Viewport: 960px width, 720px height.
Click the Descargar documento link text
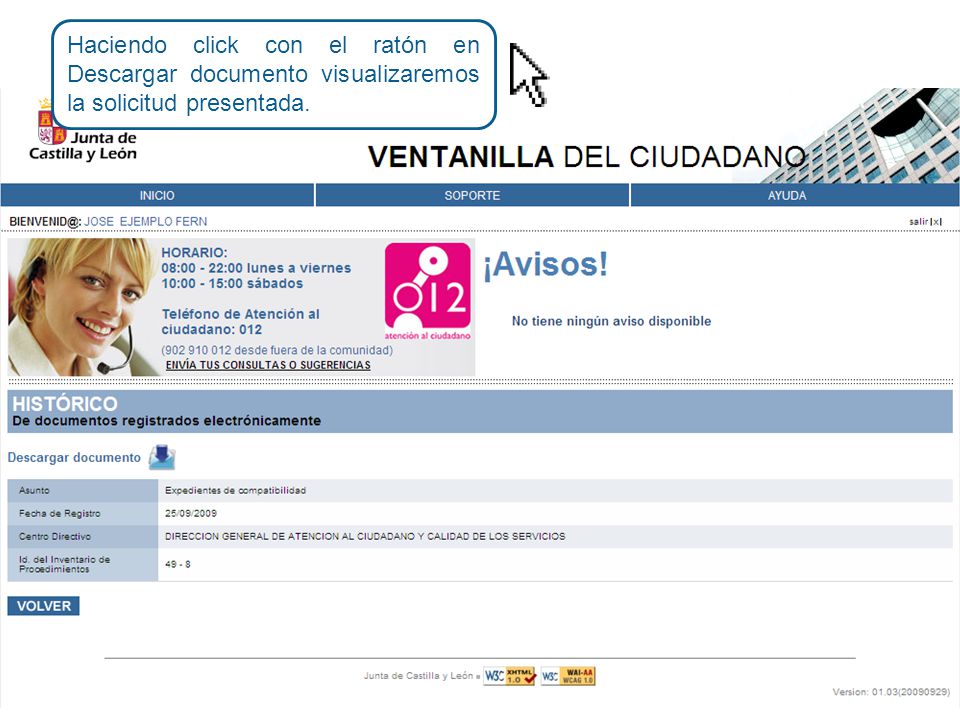click(74, 457)
